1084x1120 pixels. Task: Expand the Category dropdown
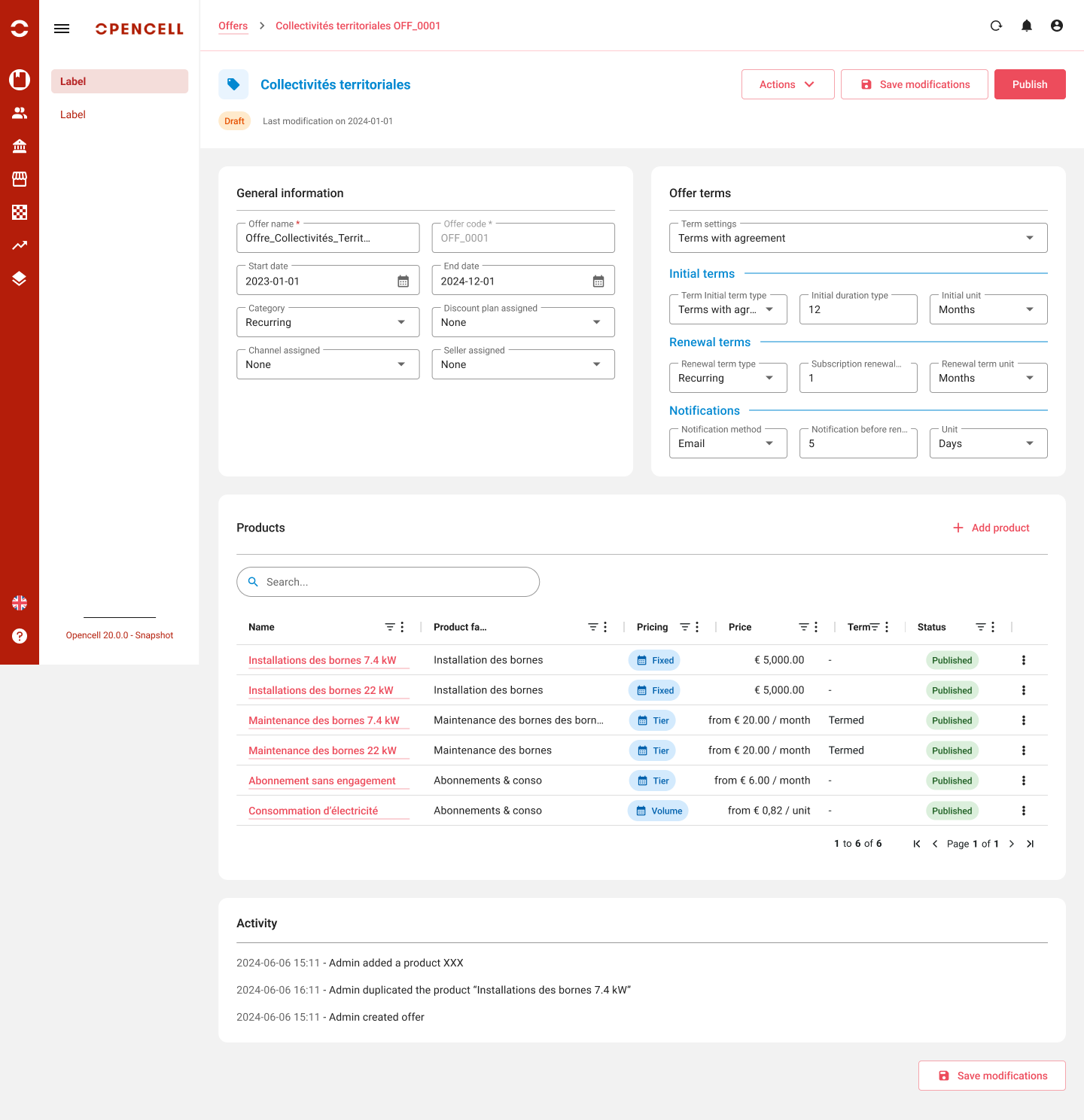328,322
